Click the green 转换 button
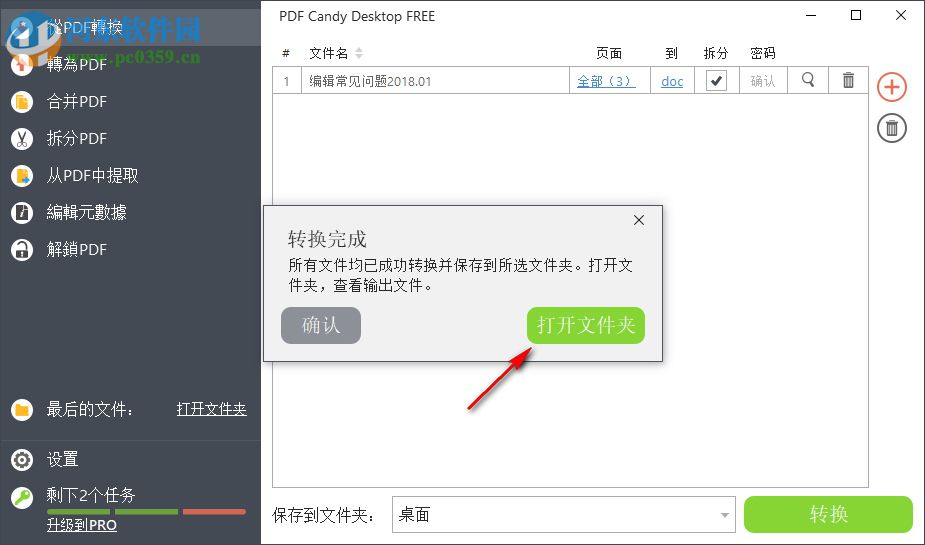925x545 pixels. (x=828, y=514)
